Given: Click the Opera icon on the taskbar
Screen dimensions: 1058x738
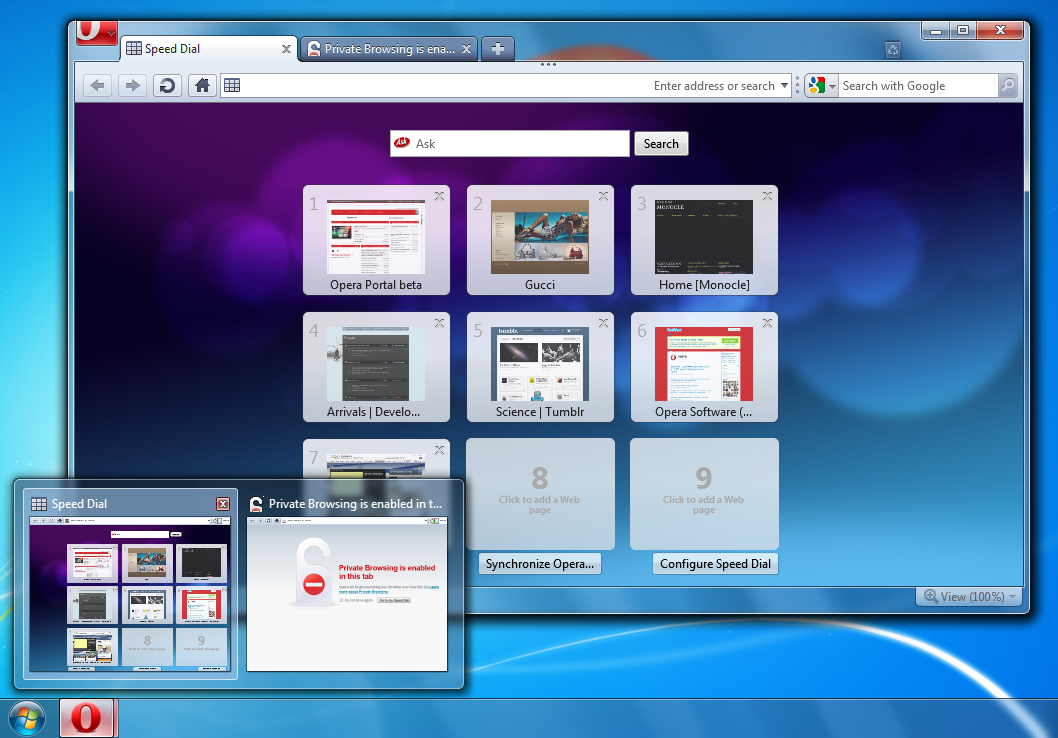Looking at the screenshot, I should [88, 718].
